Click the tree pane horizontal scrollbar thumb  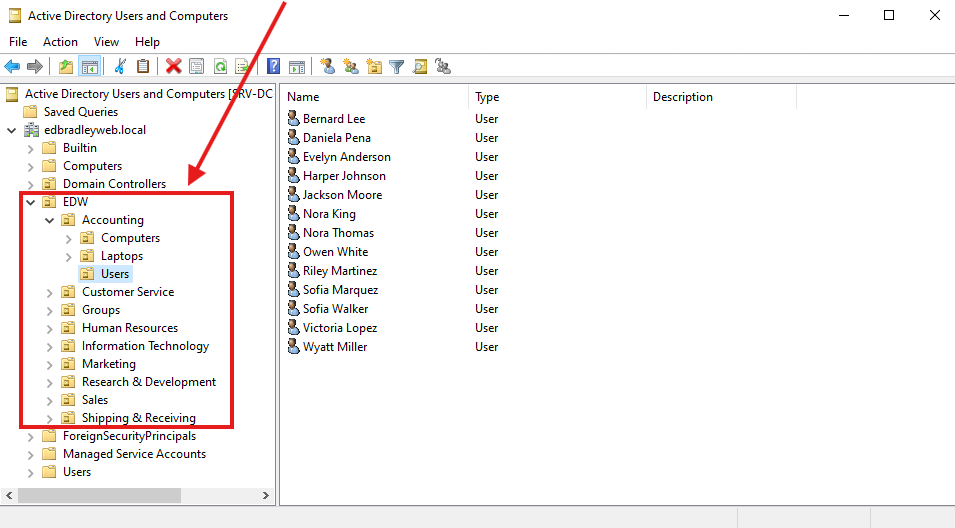point(99,496)
